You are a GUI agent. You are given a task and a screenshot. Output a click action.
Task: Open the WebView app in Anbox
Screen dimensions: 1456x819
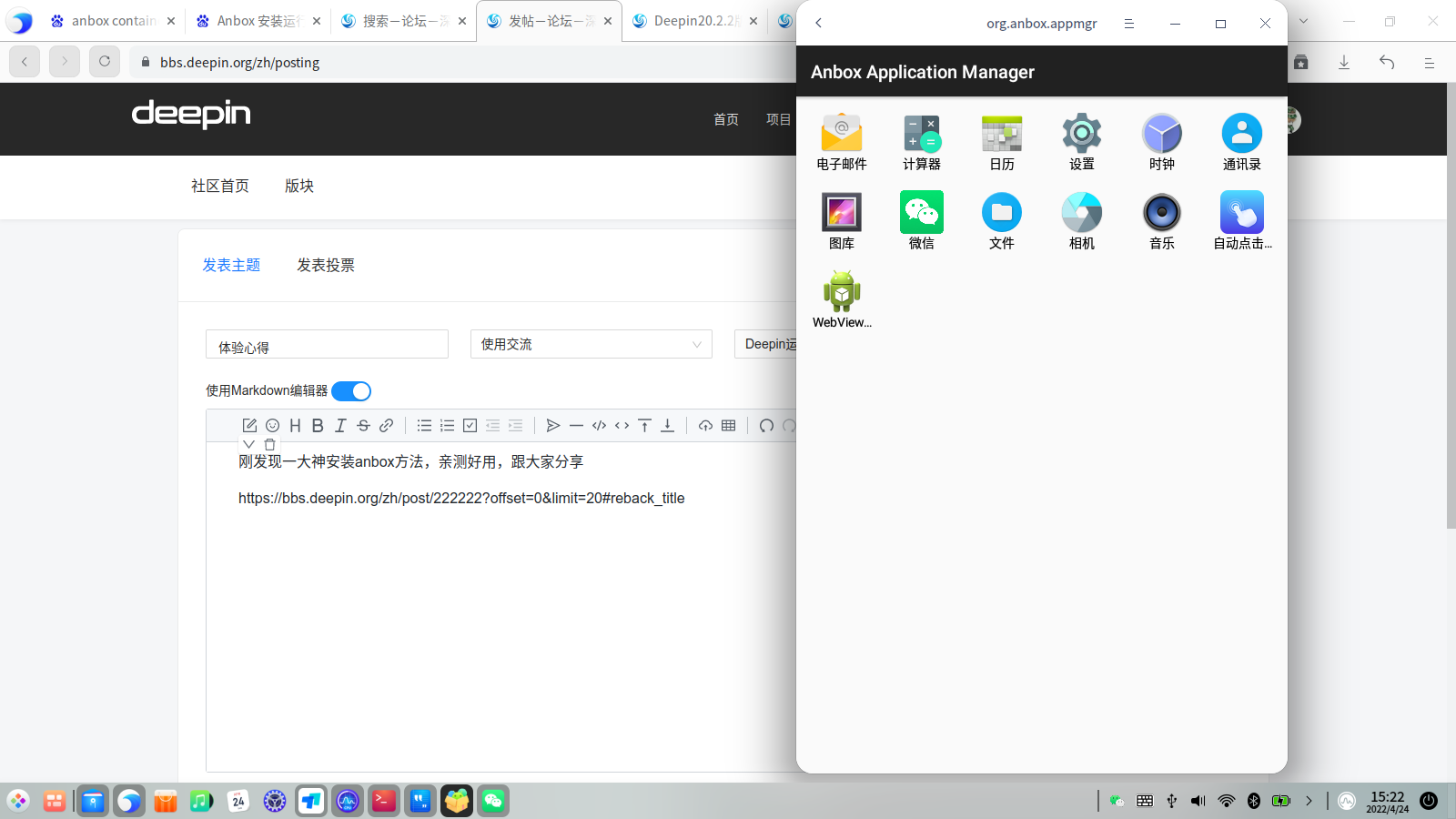tap(842, 299)
